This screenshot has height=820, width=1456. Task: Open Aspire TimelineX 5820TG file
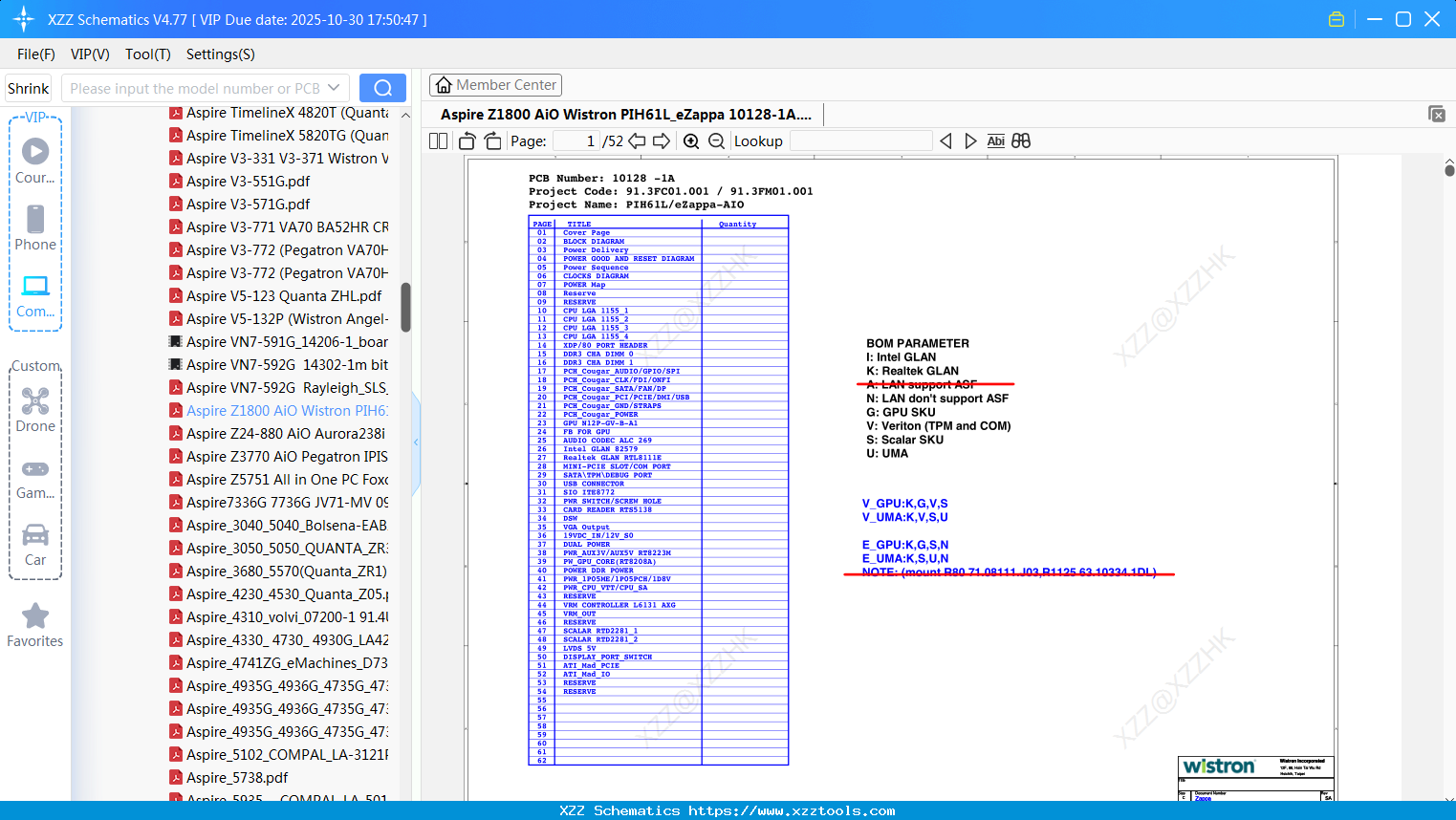[x=279, y=136]
